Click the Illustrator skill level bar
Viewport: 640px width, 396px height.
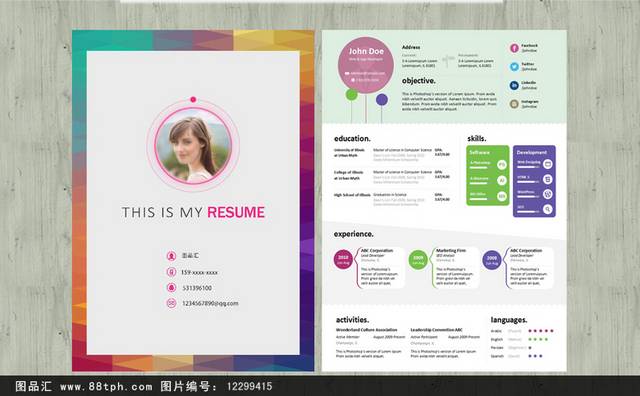pos(480,183)
